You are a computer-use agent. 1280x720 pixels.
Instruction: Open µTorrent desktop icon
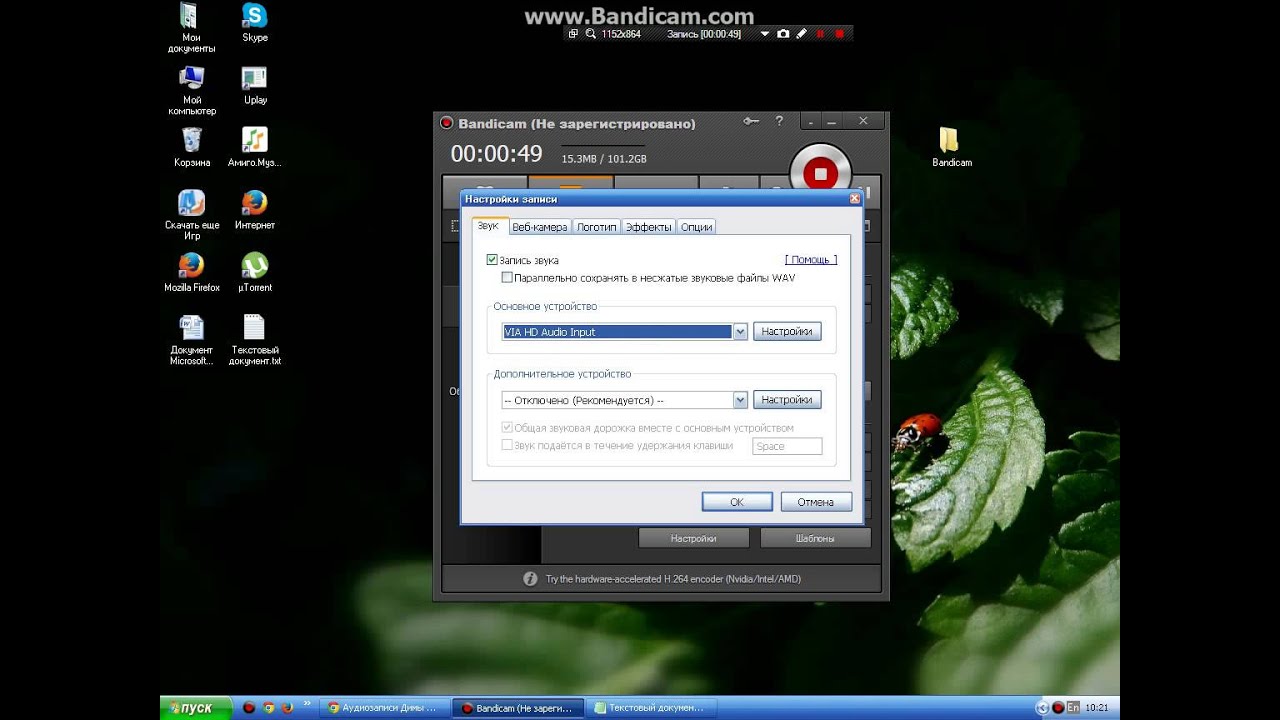pyautogui.click(x=255, y=272)
